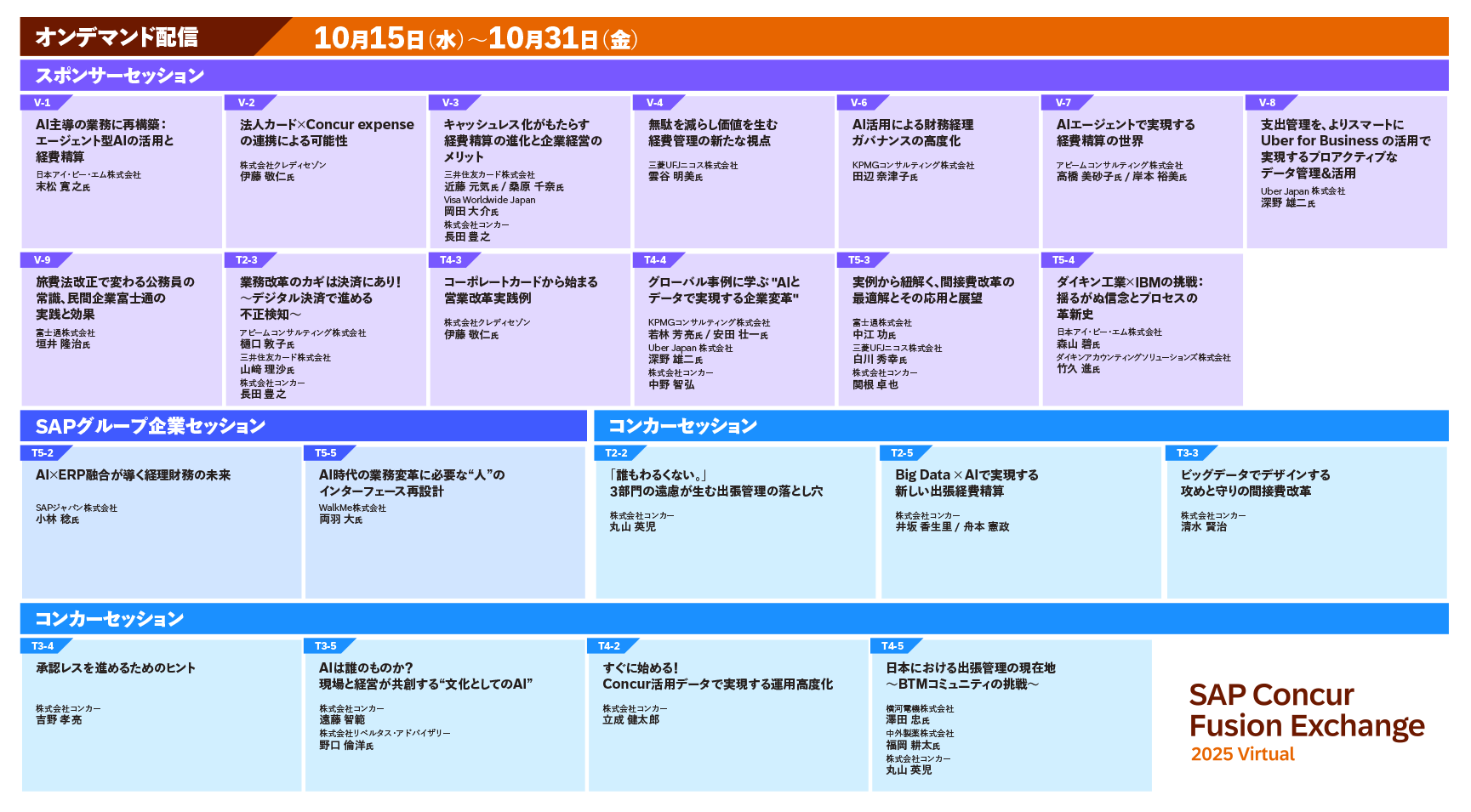
Task: Click the V-1 session tag
Action: [x=42, y=103]
